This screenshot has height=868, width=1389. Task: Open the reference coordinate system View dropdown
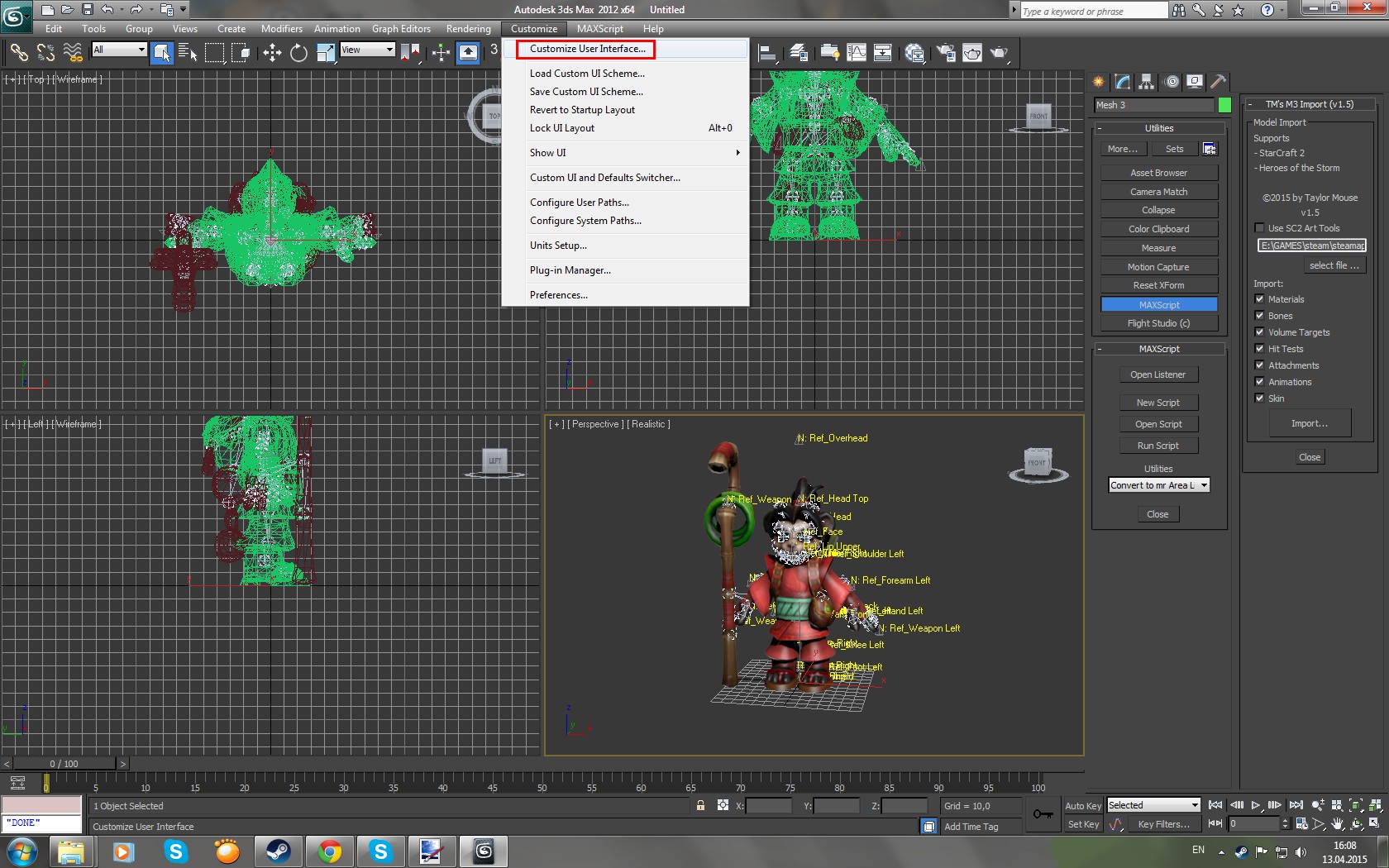point(367,50)
